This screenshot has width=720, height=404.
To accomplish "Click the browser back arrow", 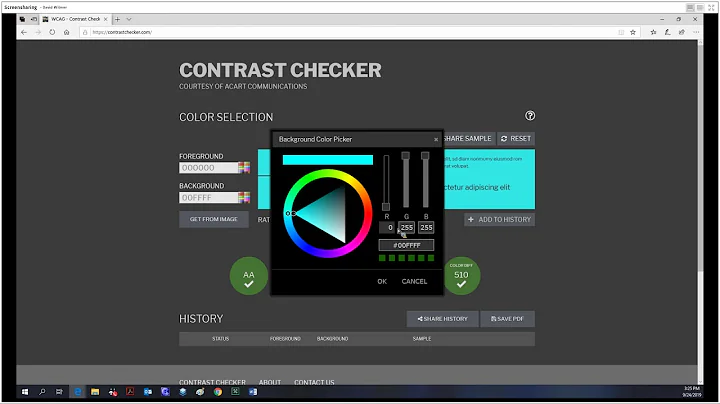I will 24,32.
